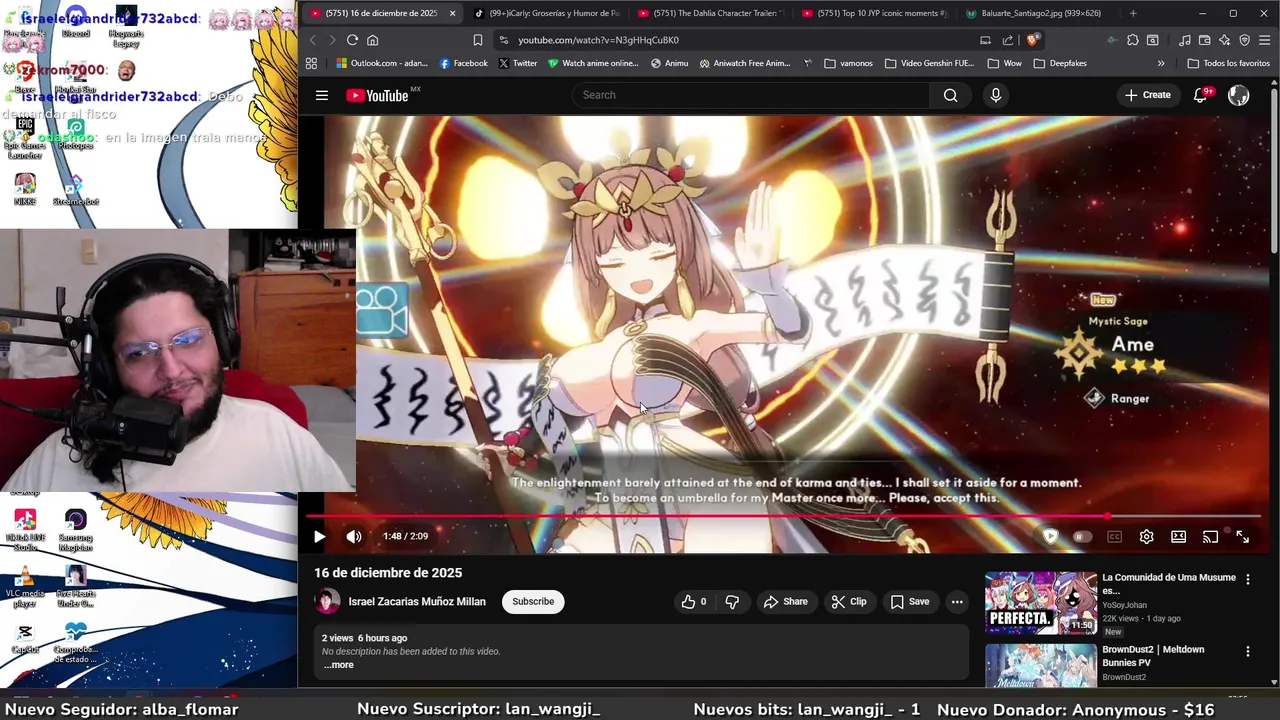1280x720 pixels.
Task: Close the 16 de diciembre de 2025 tab
Action: coord(452,13)
